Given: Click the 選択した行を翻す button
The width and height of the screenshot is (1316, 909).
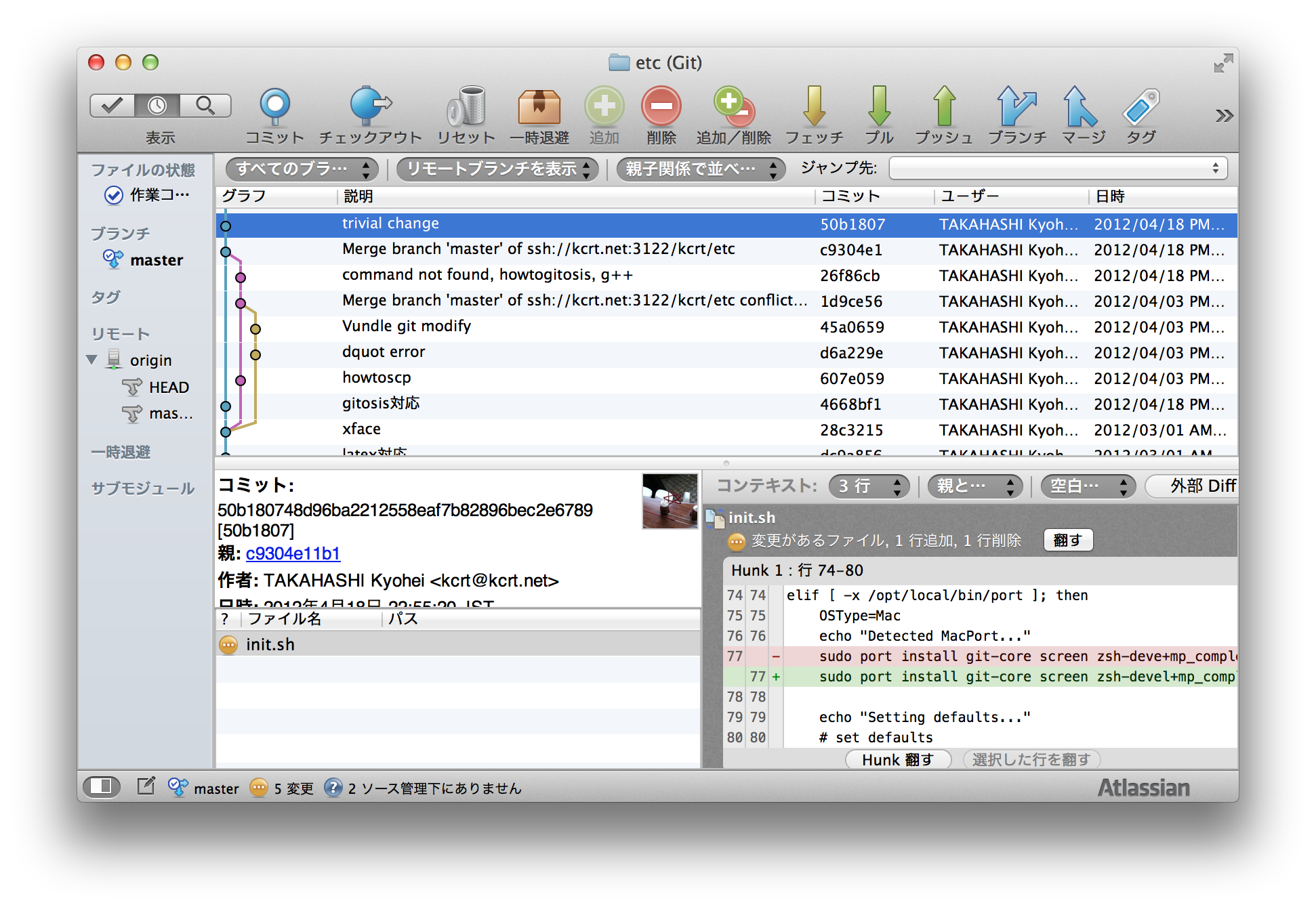Looking at the screenshot, I should pyautogui.click(x=1031, y=760).
